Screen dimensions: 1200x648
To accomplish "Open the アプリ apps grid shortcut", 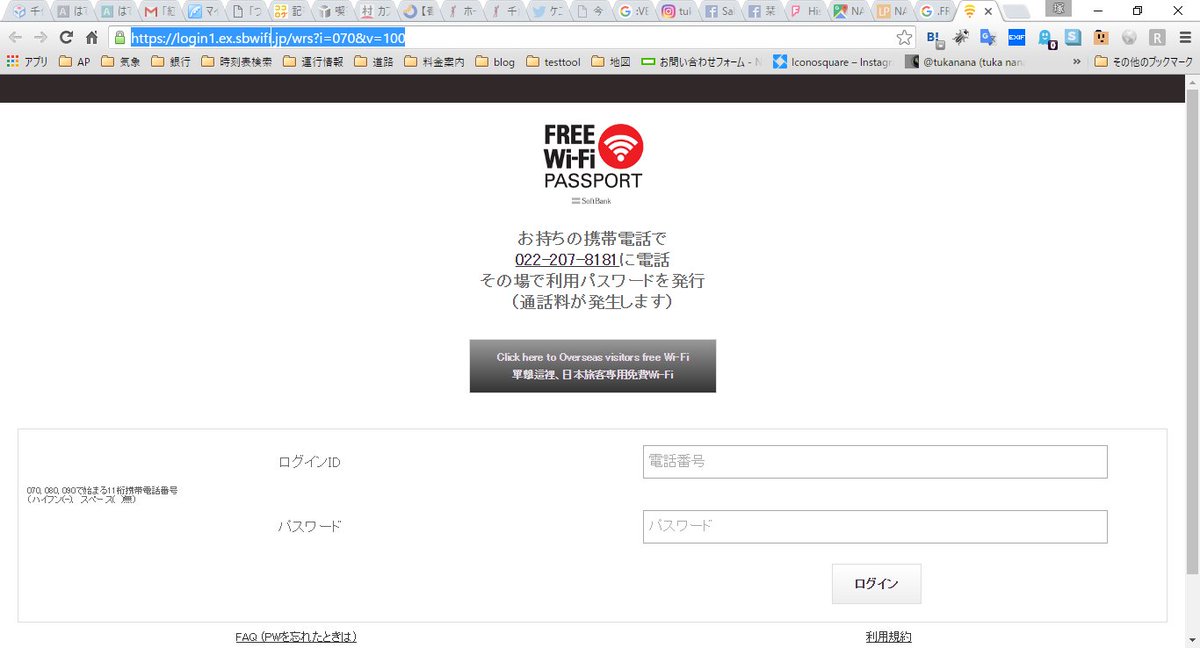I will [x=27, y=62].
